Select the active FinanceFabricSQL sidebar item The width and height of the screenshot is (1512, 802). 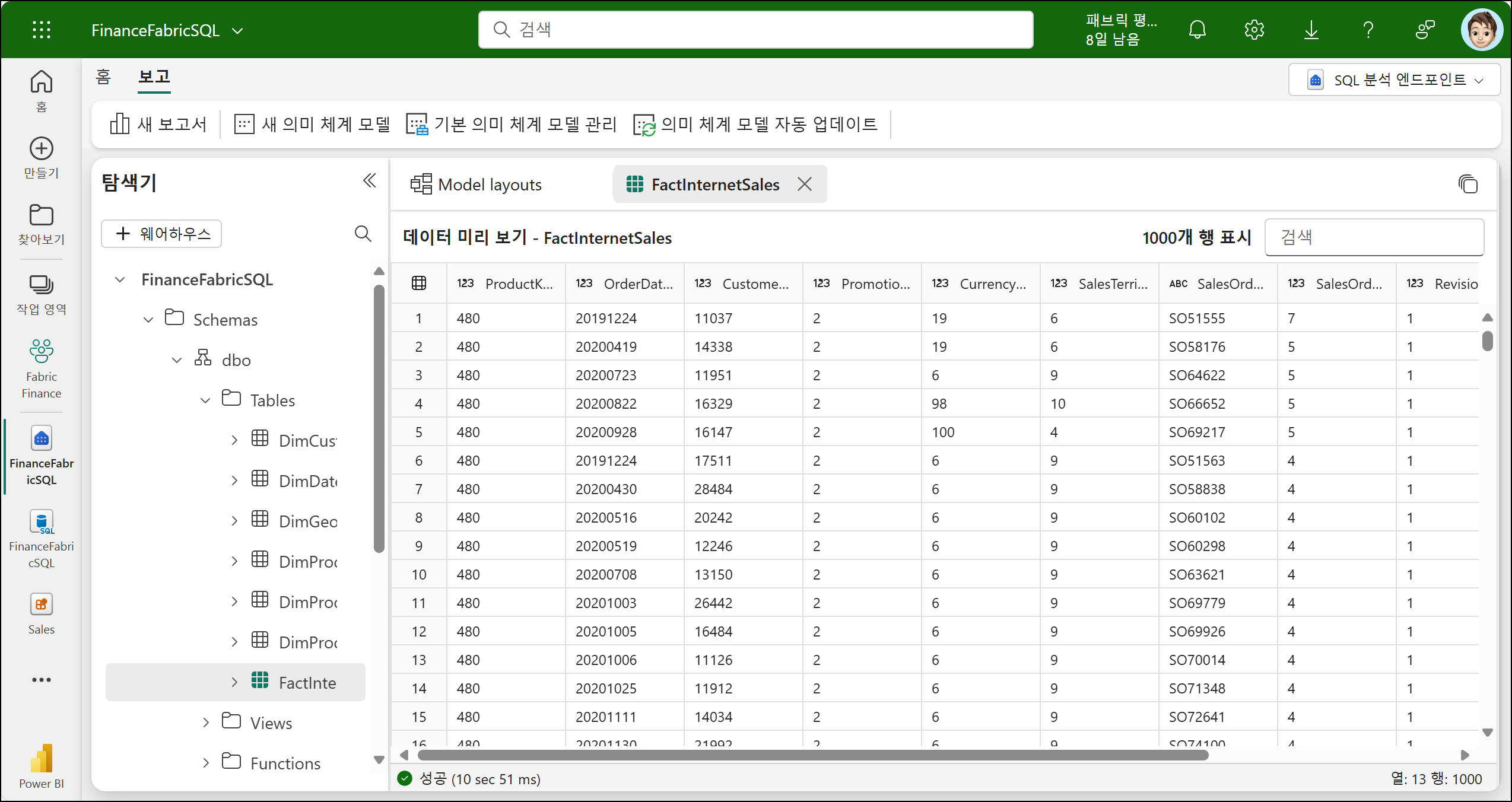pyautogui.click(x=42, y=455)
